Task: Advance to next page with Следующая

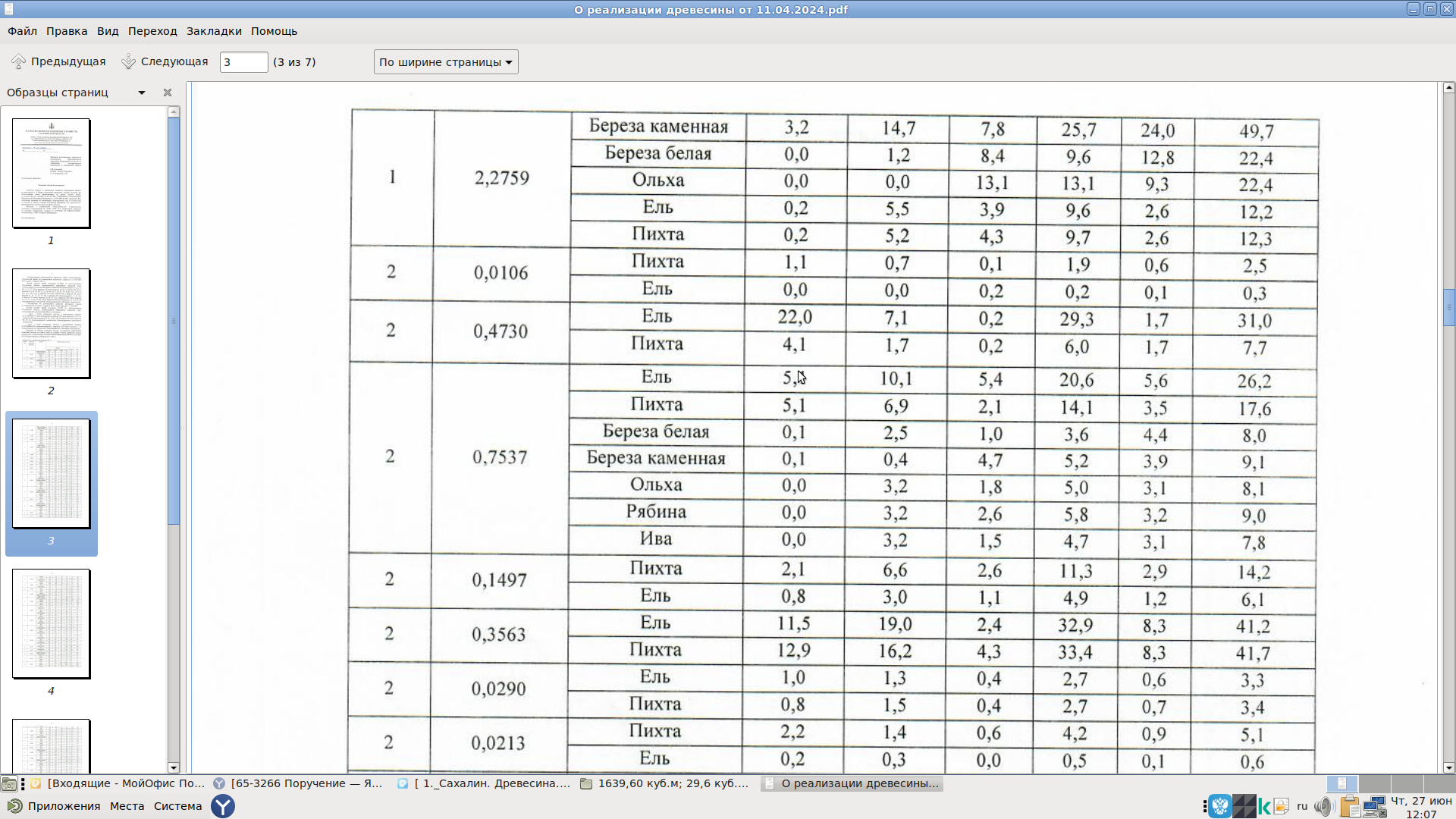Action: tap(165, 61)
